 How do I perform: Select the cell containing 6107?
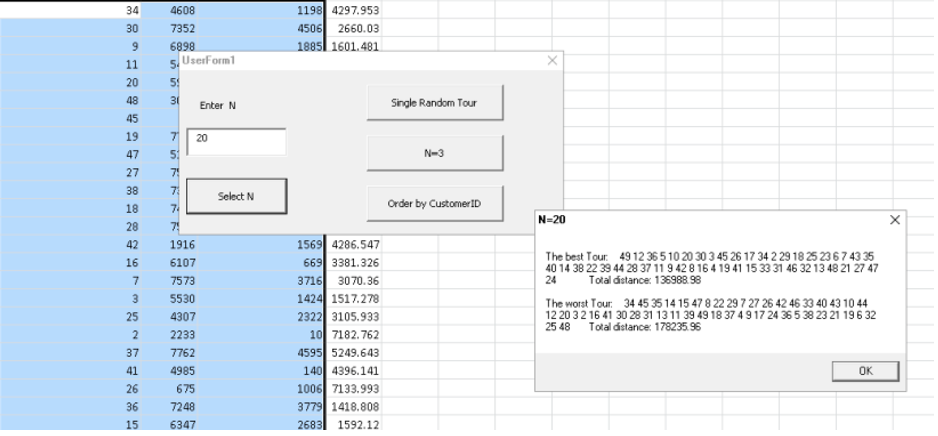click(170, 263)
